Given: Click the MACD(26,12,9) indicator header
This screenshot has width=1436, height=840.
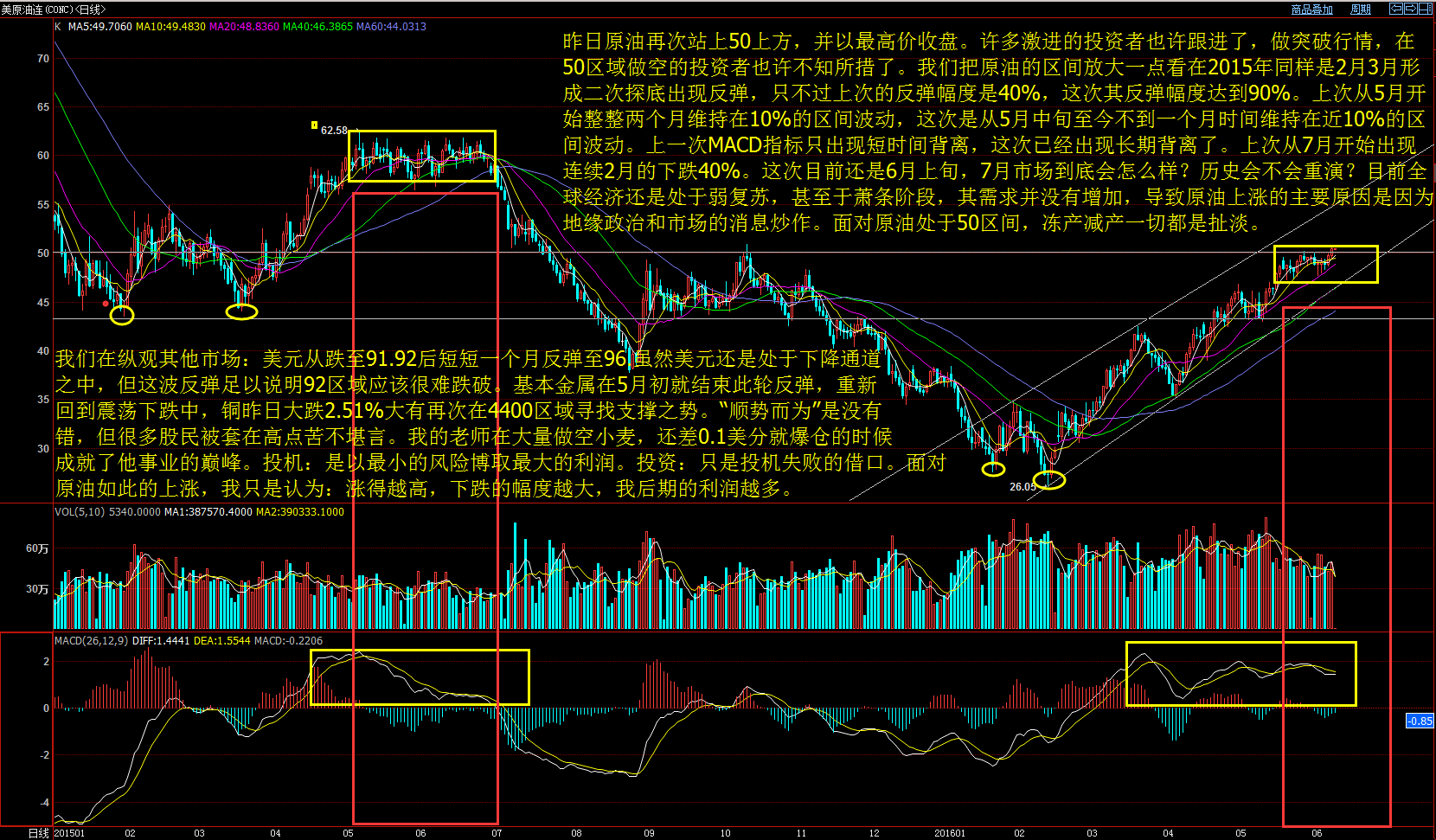Looking at the screenshot, I should (x=91, y=641).
